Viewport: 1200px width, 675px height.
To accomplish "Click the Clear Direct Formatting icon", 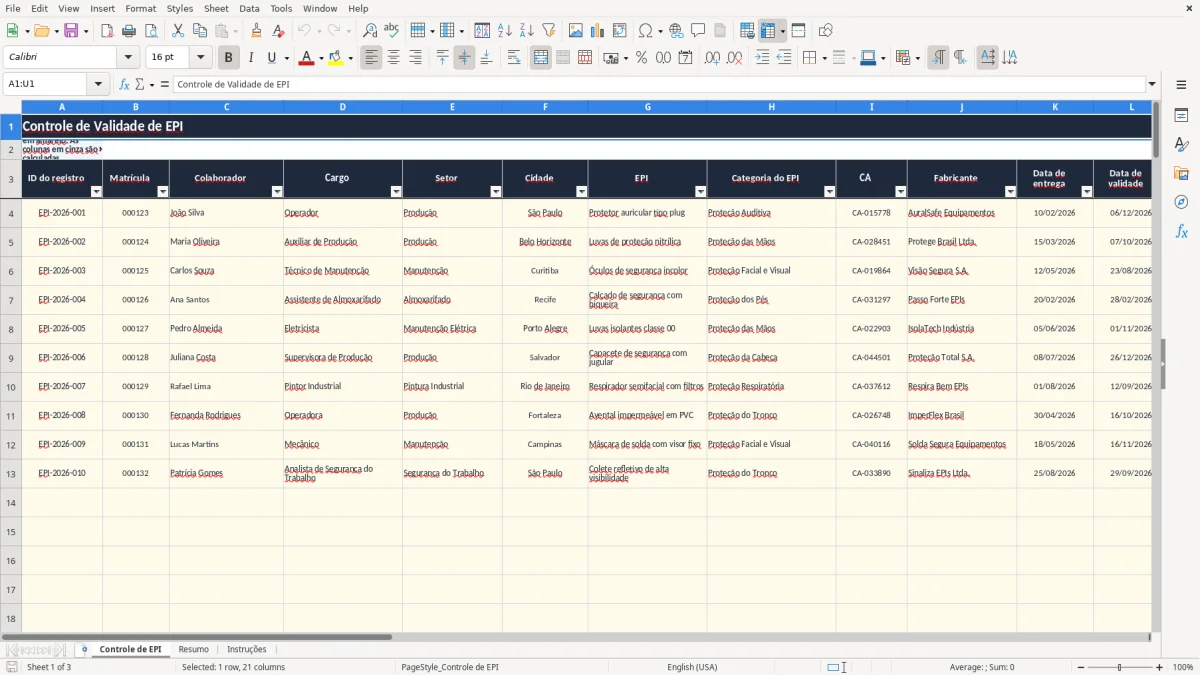I will (x=278, y=31).
